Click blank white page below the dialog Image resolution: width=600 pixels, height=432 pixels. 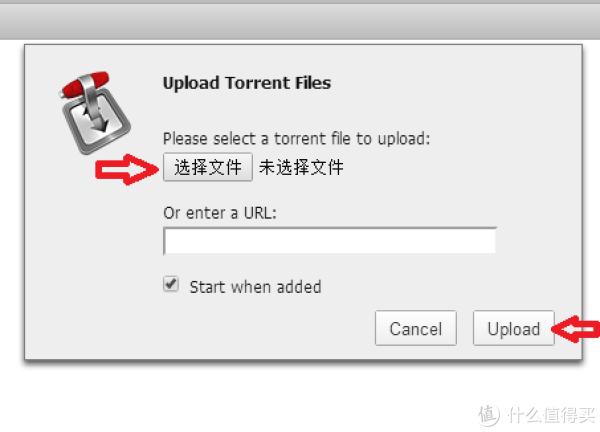point(230,398)
